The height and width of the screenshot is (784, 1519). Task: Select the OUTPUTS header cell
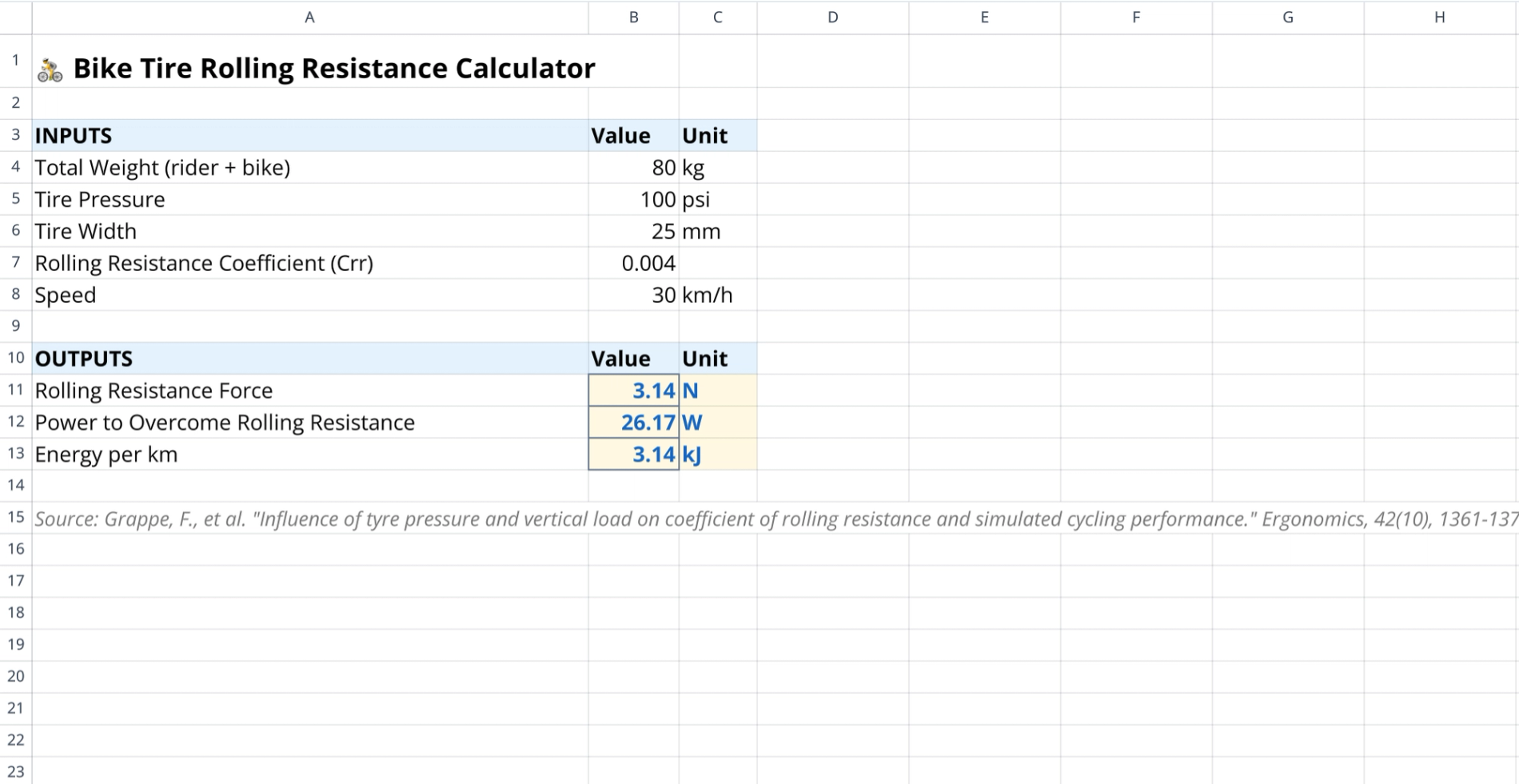(x=310, y=359)
